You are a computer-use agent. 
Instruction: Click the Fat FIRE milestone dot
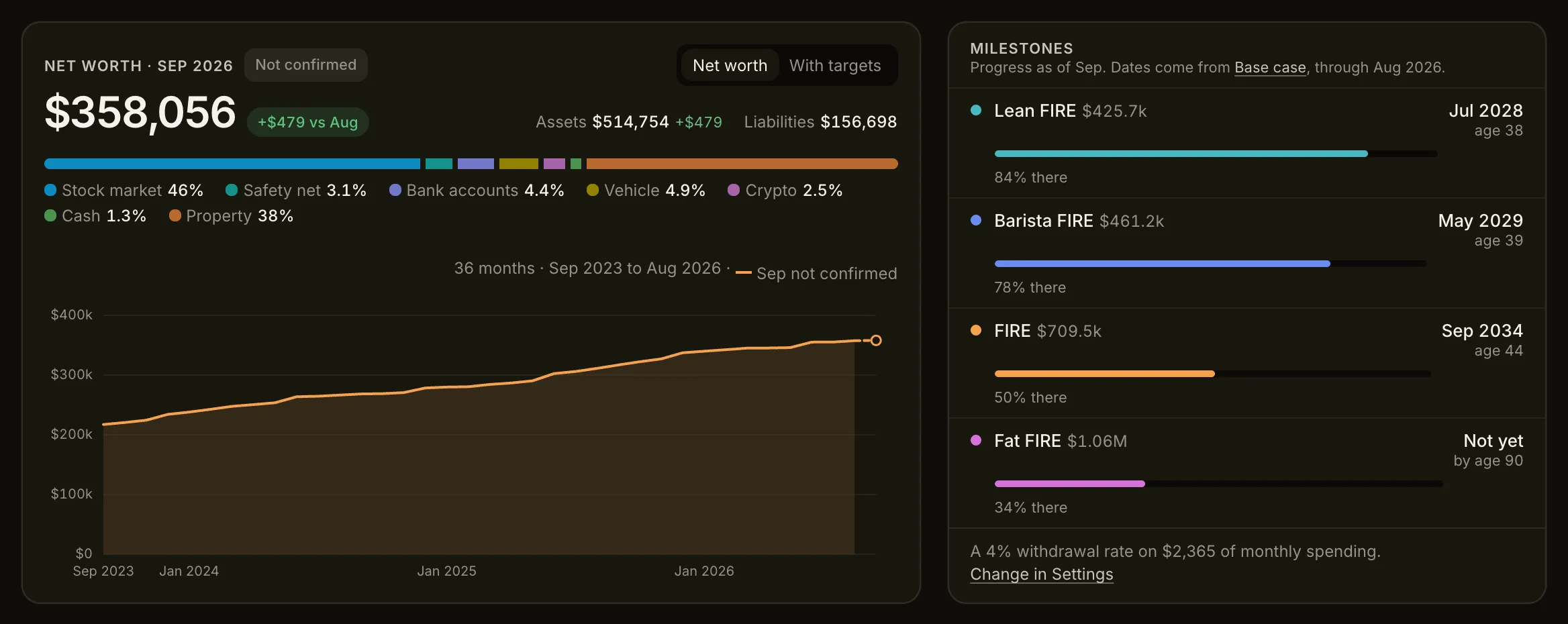(x=976, y=440)
